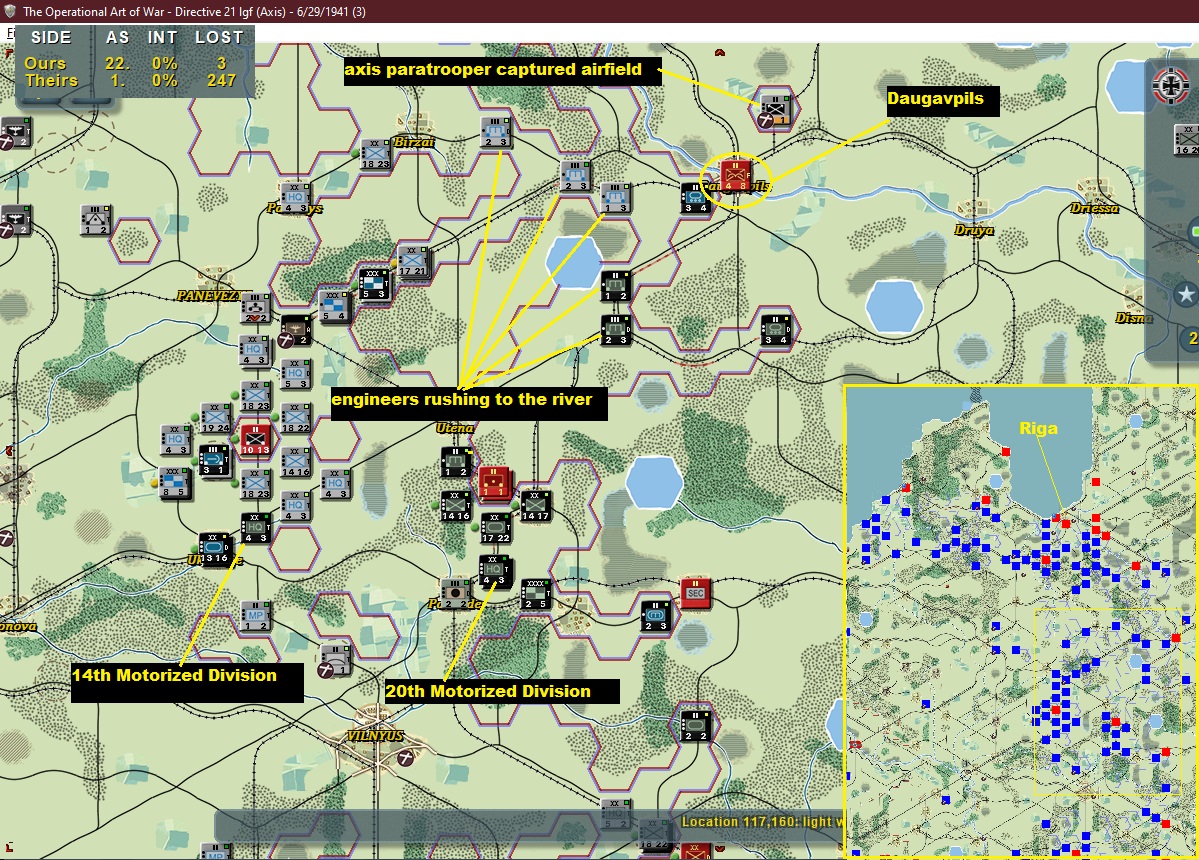Select the gray corps unit 5-4
The width and height of the screenshot is (1199, 860).
335,306
